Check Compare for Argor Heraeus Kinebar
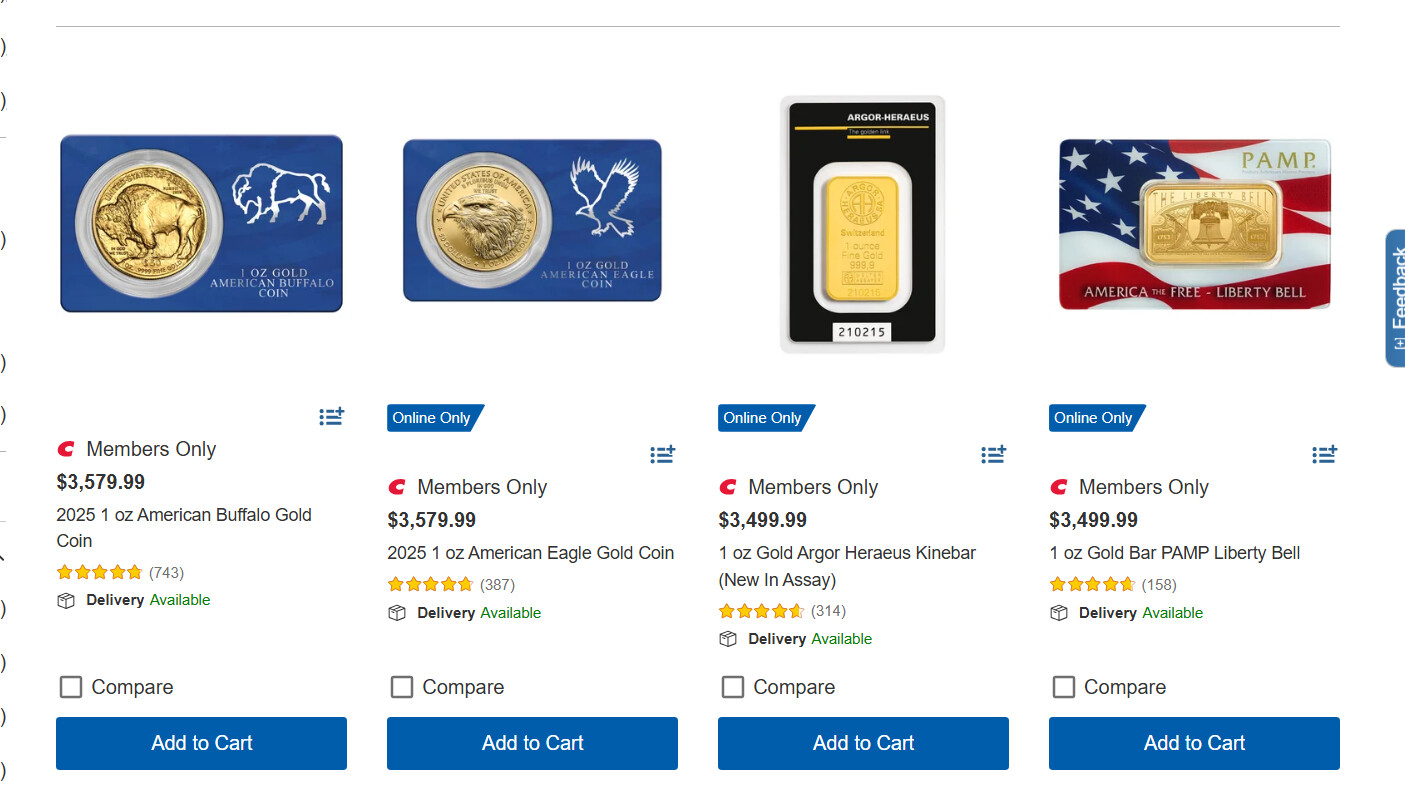This screenshot has width=1405, height=799. (x=733, y=687)
